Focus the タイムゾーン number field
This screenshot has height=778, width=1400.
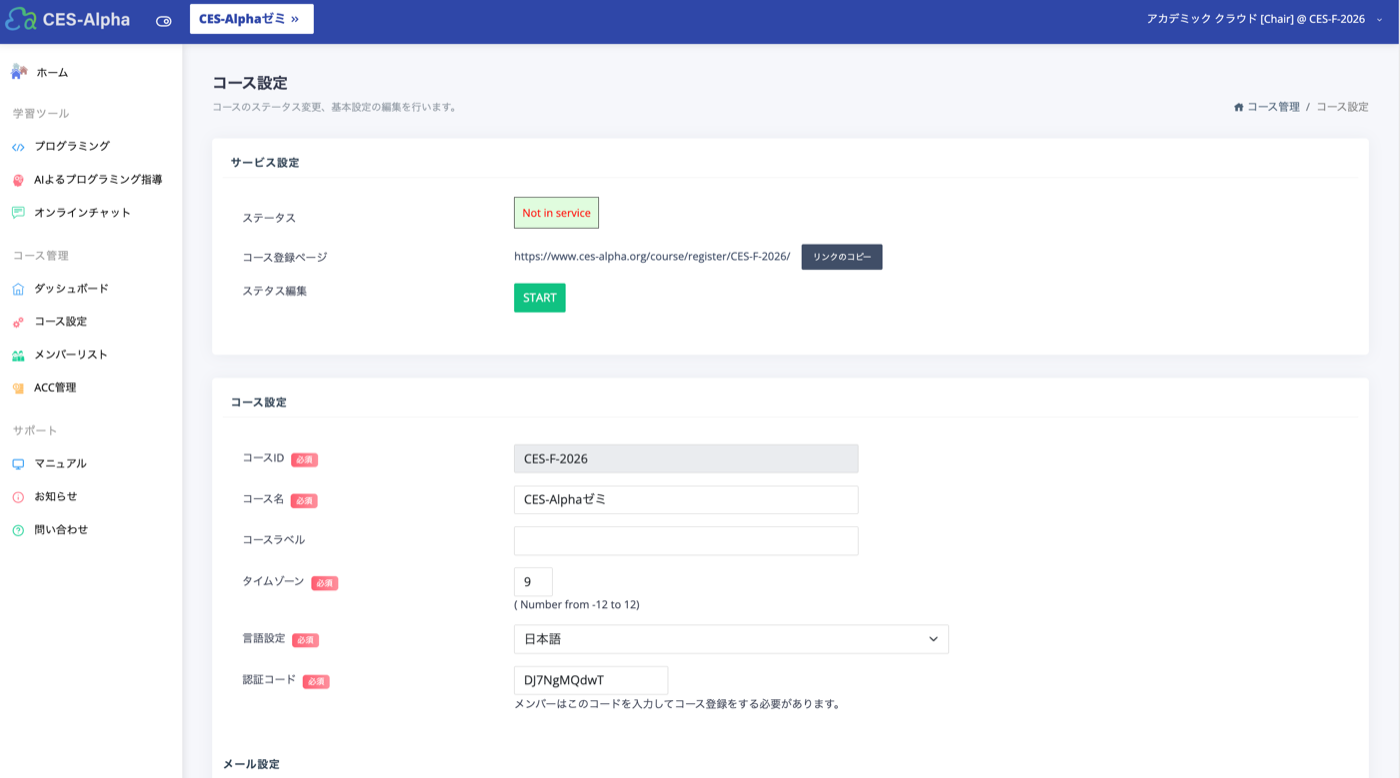pos(533,582)
